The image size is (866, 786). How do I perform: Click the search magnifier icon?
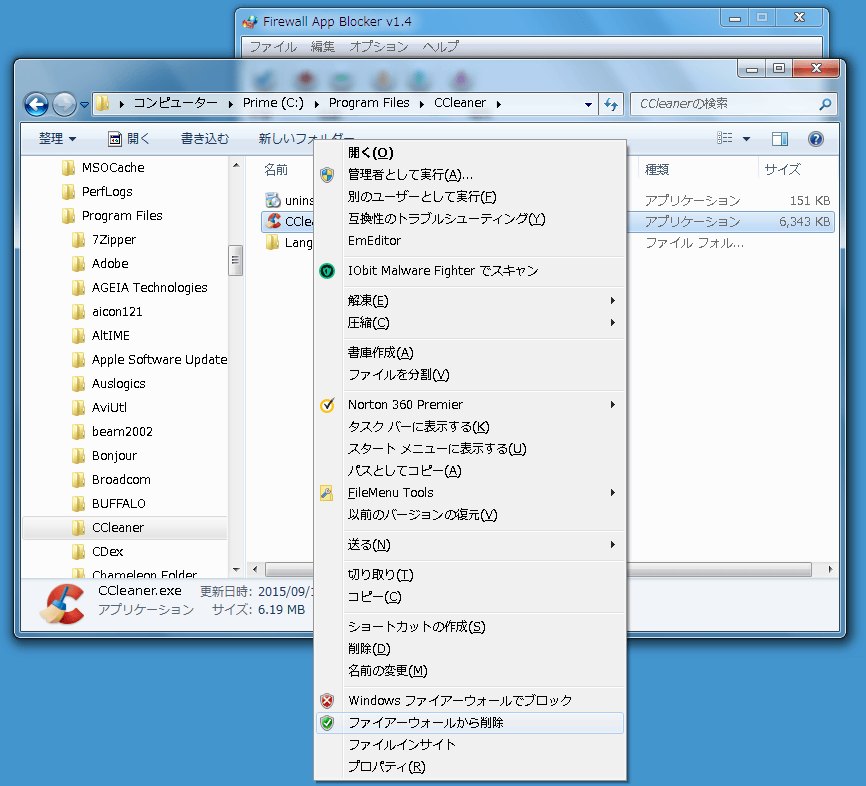(825, 104)
